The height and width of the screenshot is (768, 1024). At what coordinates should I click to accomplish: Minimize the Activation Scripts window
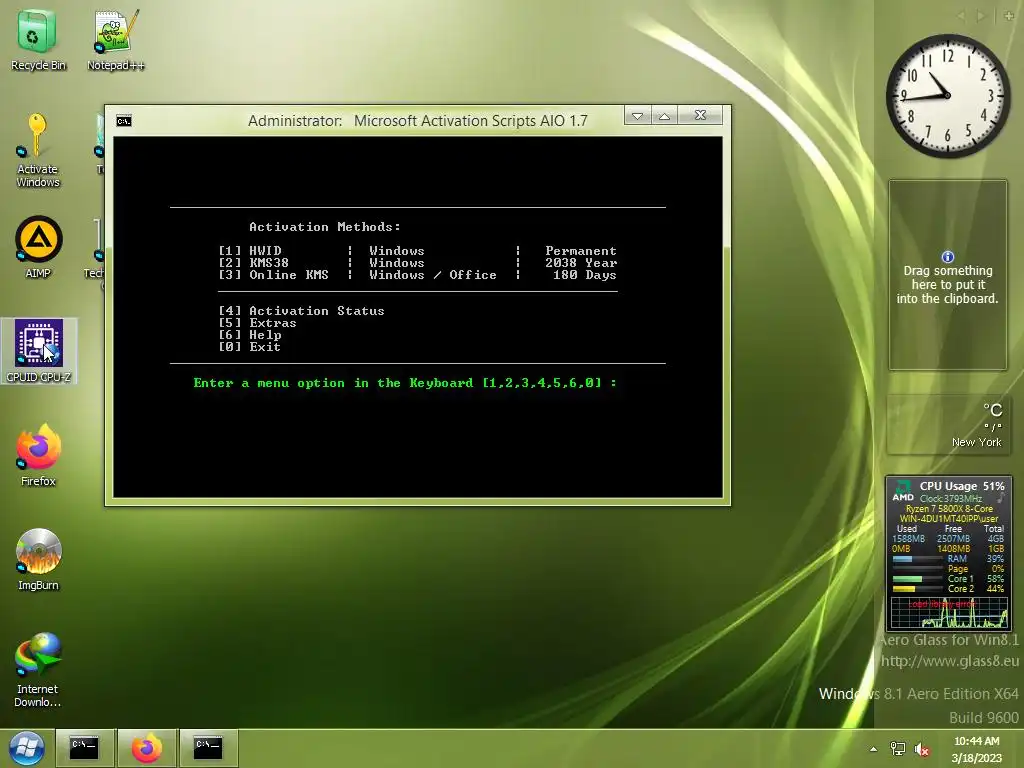pos(637,116)
